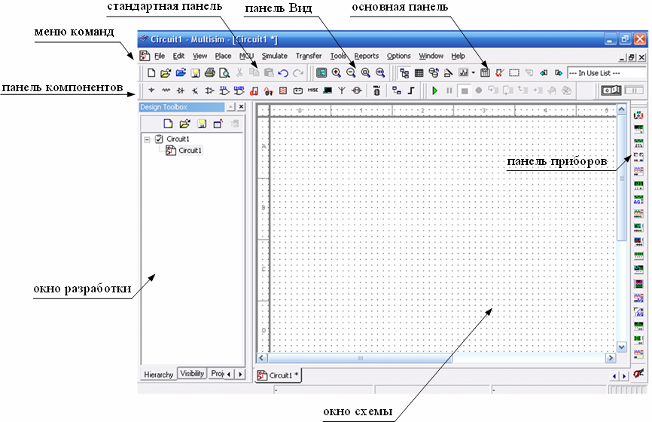Screen dimensions: 652x422
Task: Open the In Use List combo box
Action: 606,73
